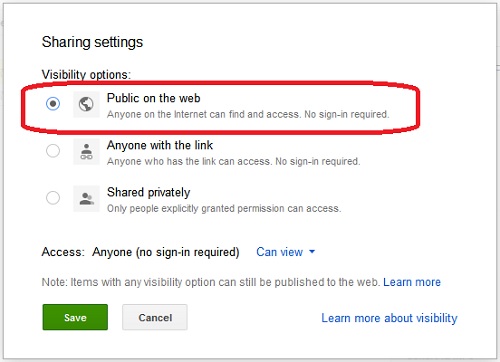Viewport: 500px width, 362px height.
Task: Click the Public on the web option label
Action: coord(154,98)
